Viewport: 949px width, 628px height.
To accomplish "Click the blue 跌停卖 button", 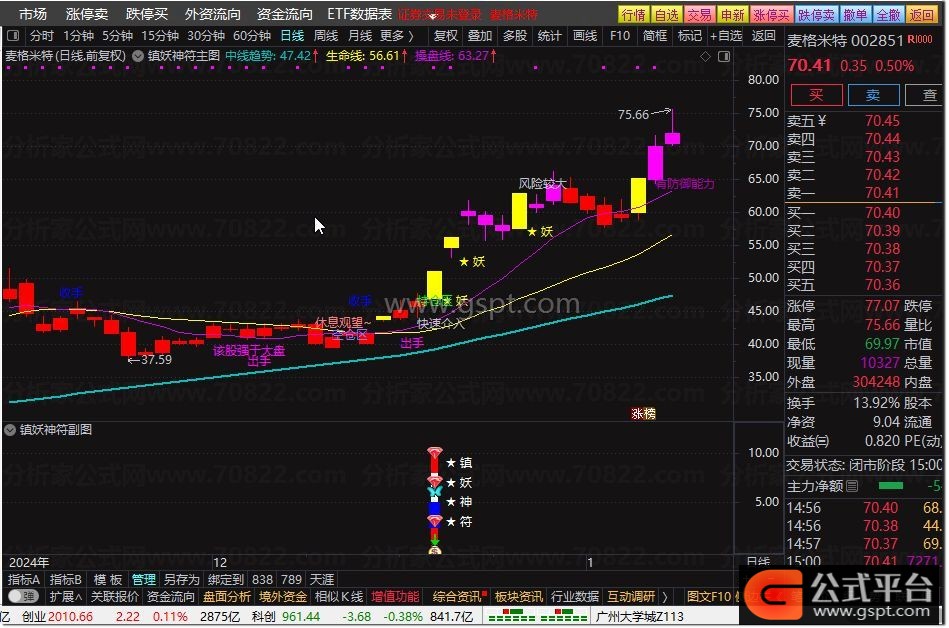I will click(816, 15).
